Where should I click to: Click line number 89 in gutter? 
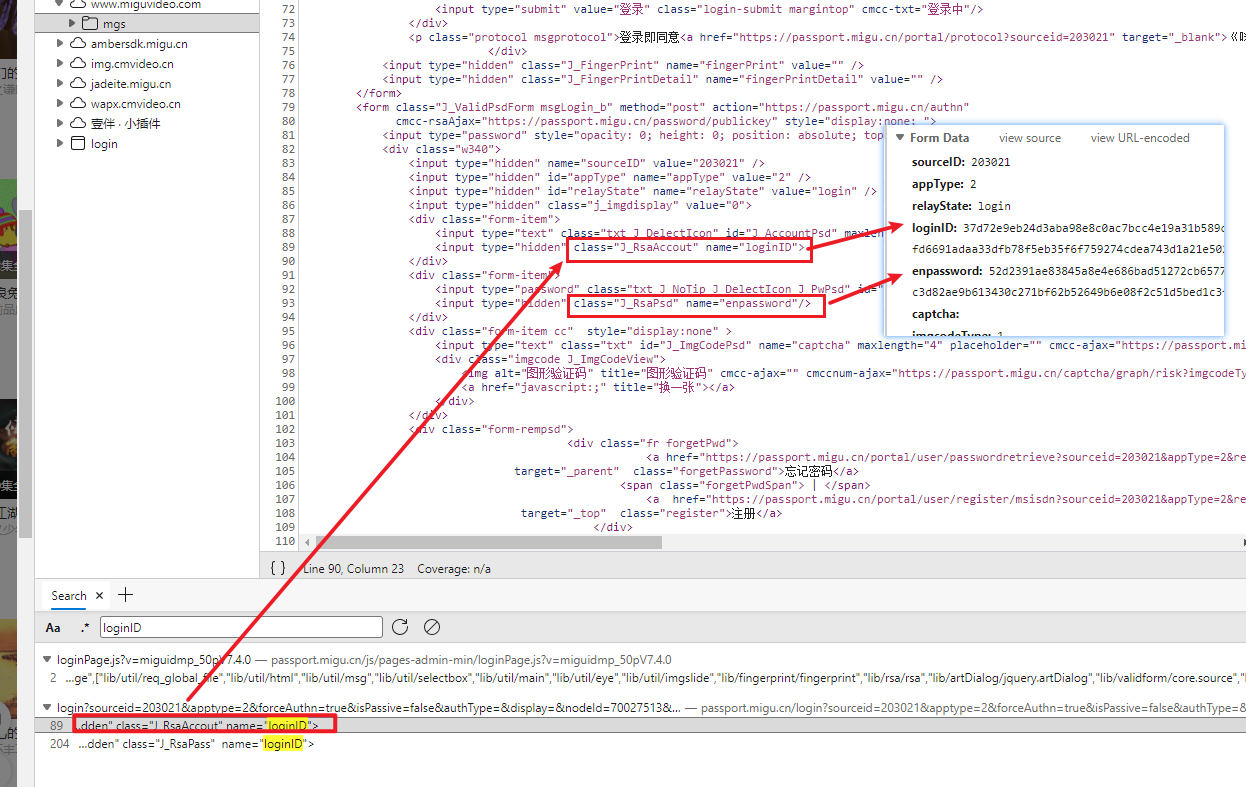[288, 247]
